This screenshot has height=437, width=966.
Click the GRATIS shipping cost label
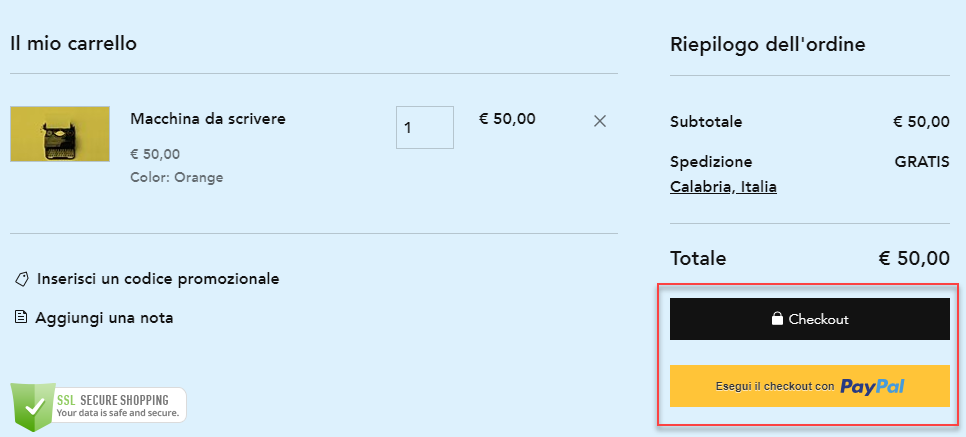click(x=922, y=162)
